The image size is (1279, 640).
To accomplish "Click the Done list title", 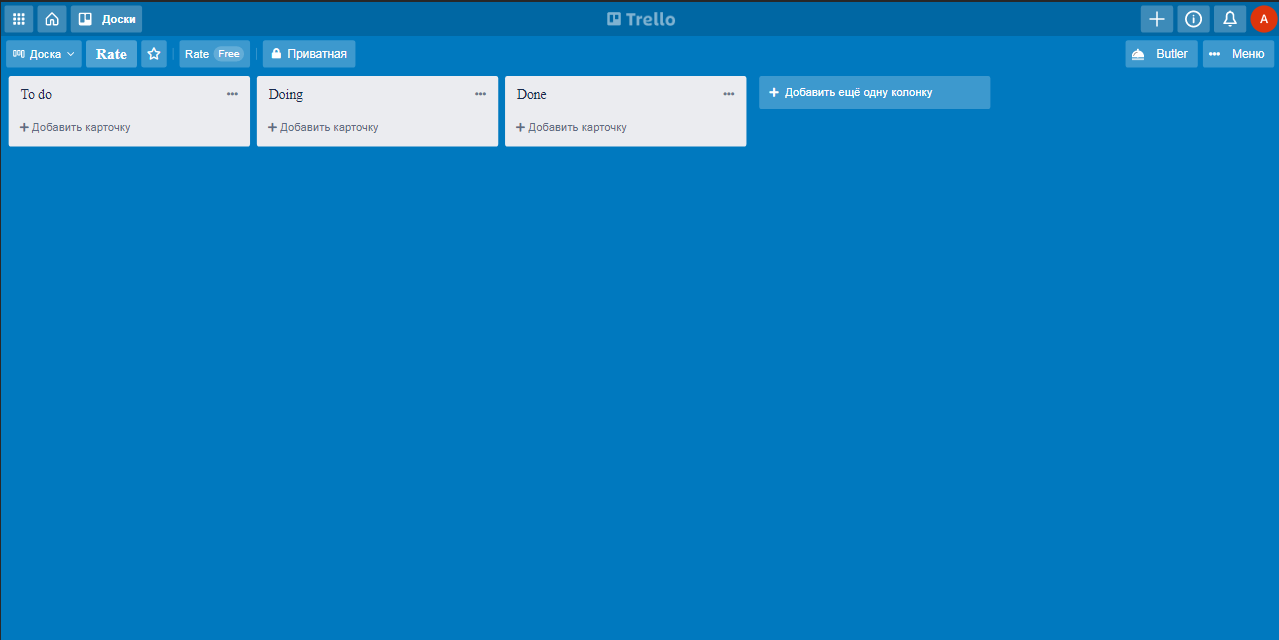I will pyautogui.click(x=532, y=94).
